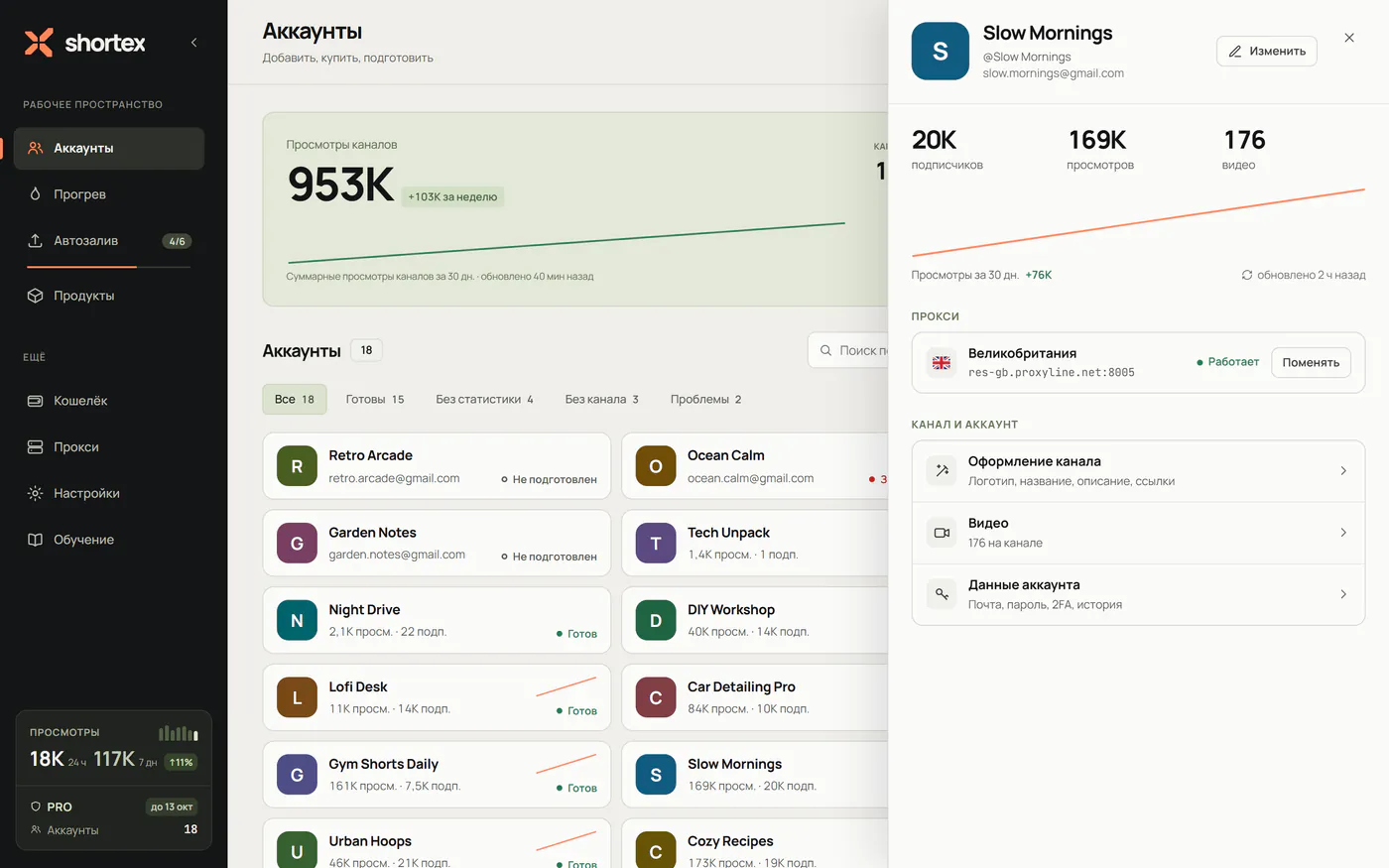Open Автозалив in the sidebar

click(109, 241)
